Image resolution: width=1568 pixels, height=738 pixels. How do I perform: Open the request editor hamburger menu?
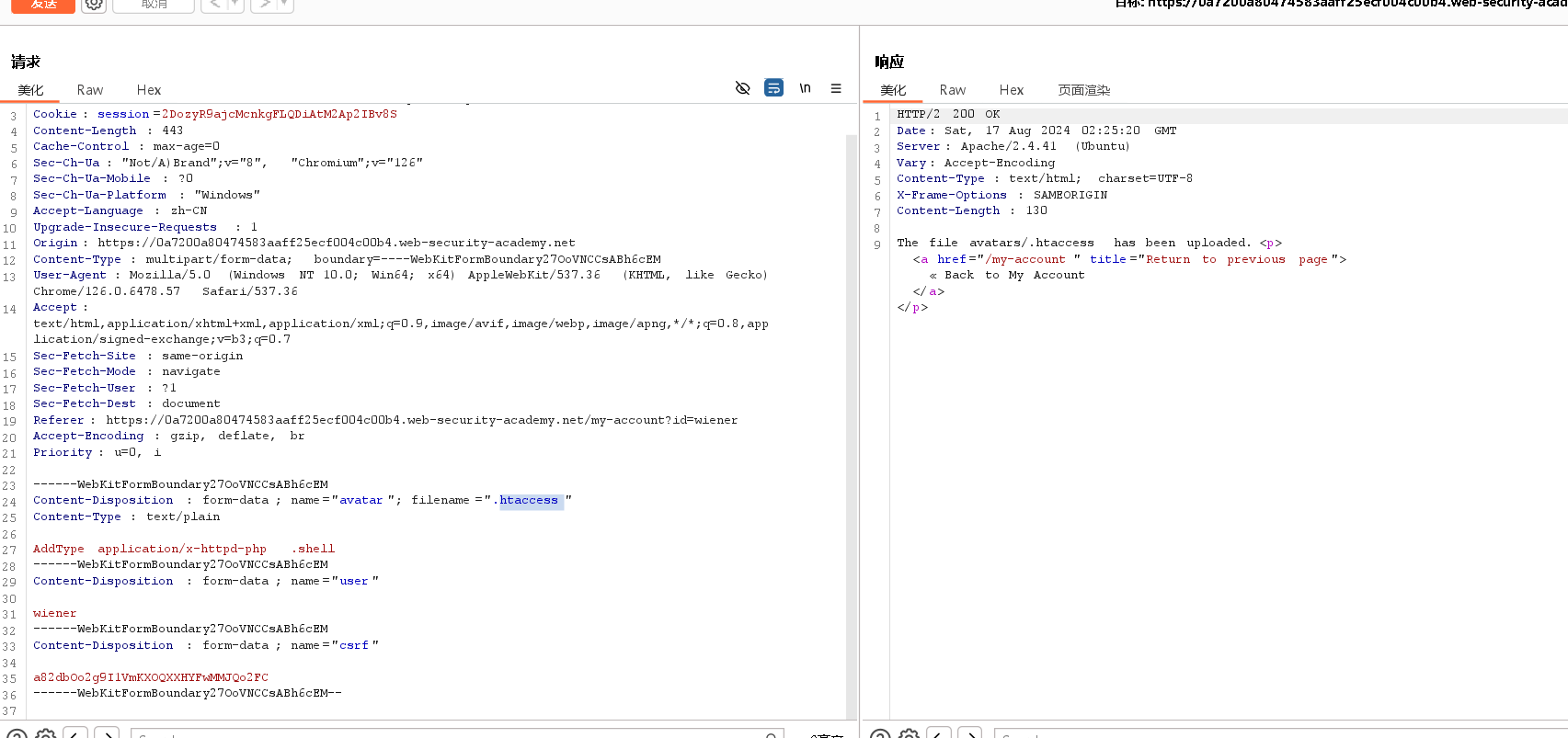836,88
